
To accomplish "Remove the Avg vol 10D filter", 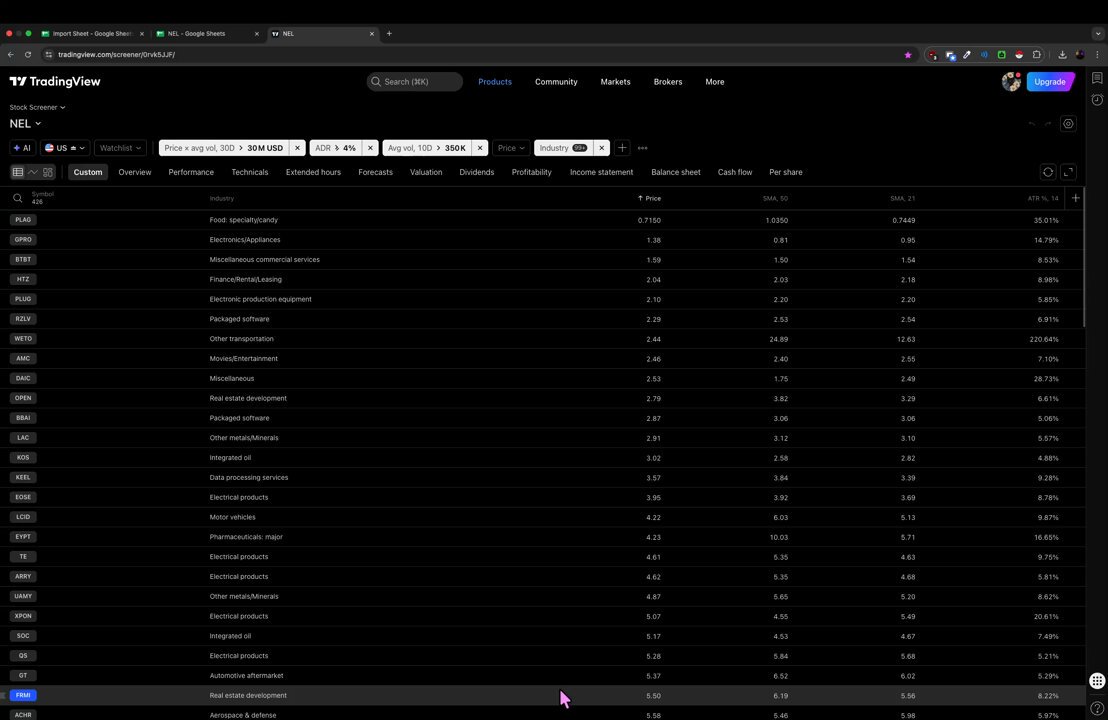I will [x=480, y=148].
